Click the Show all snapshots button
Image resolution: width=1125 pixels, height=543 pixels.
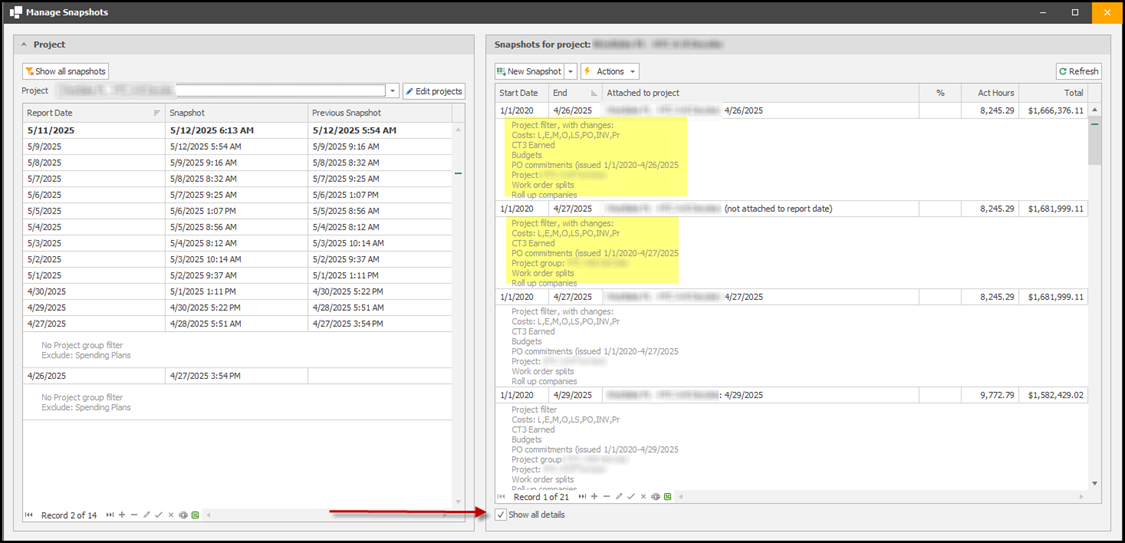(66, 71)
